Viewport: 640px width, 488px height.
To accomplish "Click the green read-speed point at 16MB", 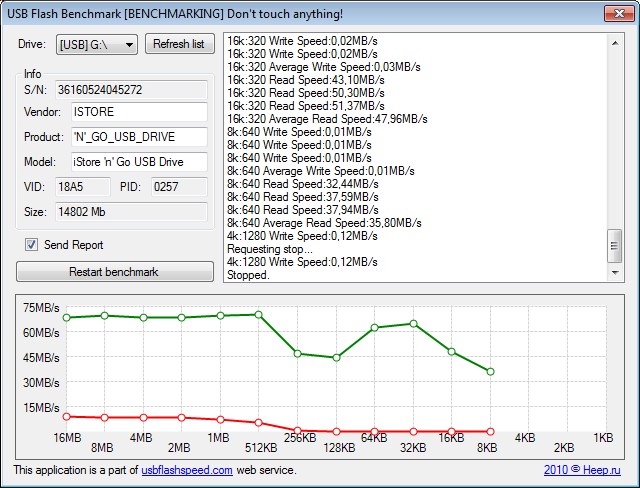I will [x=67, y=318].
